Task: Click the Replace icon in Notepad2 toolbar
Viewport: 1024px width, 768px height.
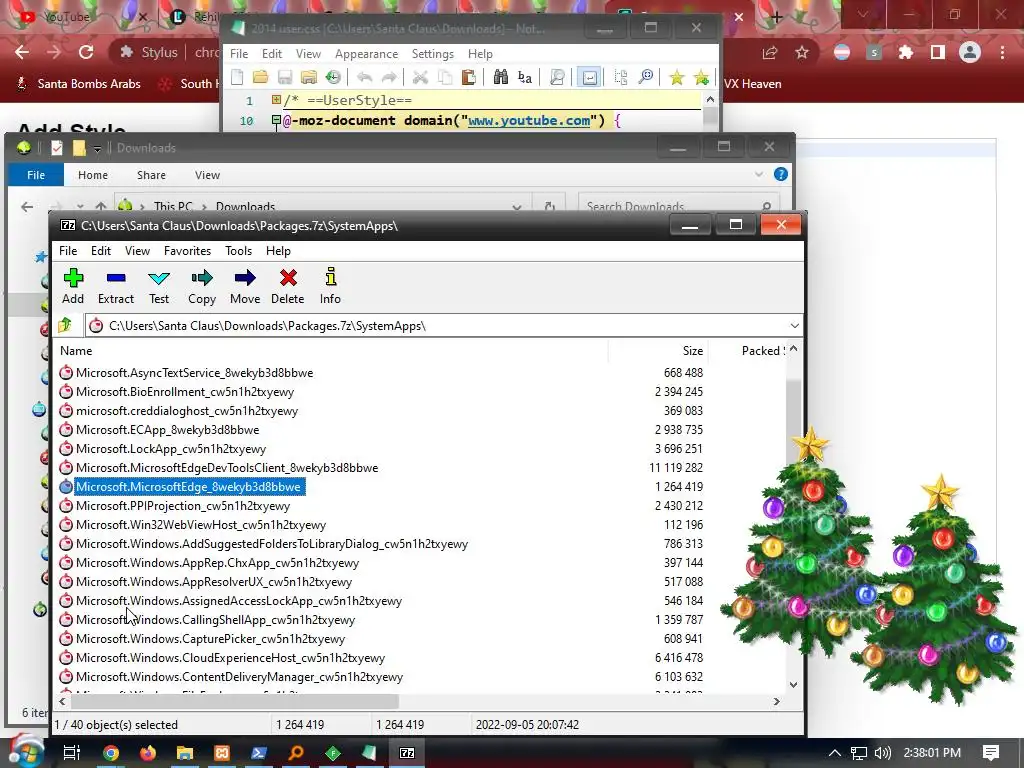Action: 524,78
